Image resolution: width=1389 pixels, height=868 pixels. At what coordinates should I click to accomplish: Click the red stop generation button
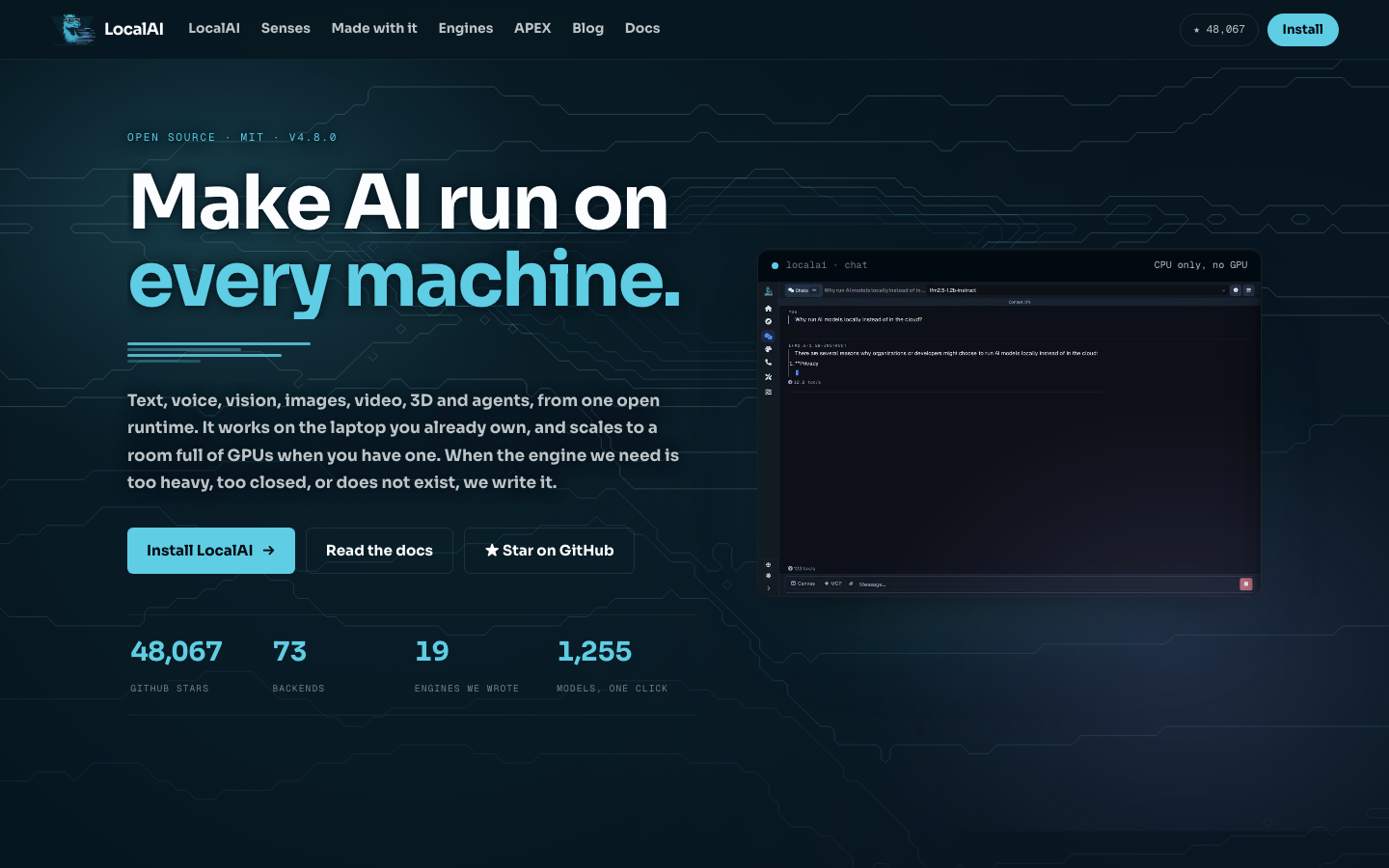(1246, 584)
